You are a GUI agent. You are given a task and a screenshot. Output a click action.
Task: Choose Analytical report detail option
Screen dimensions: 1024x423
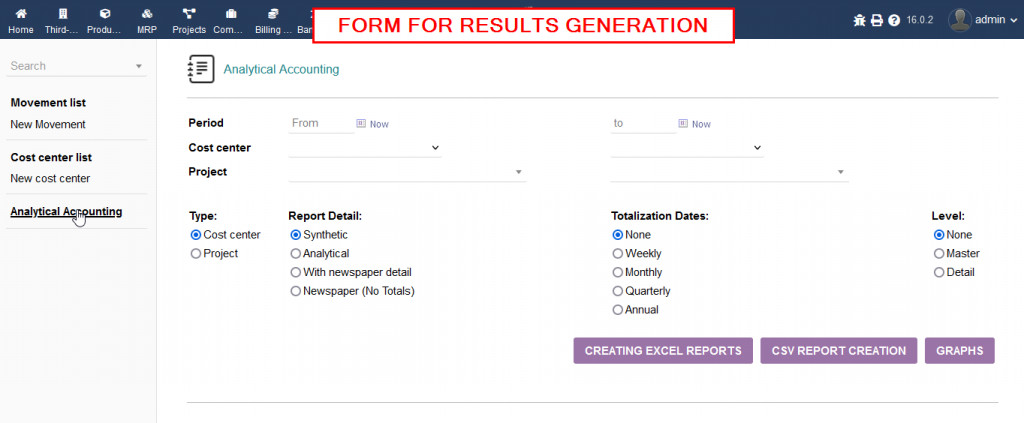pyautogui.click(x=296, y=254)
